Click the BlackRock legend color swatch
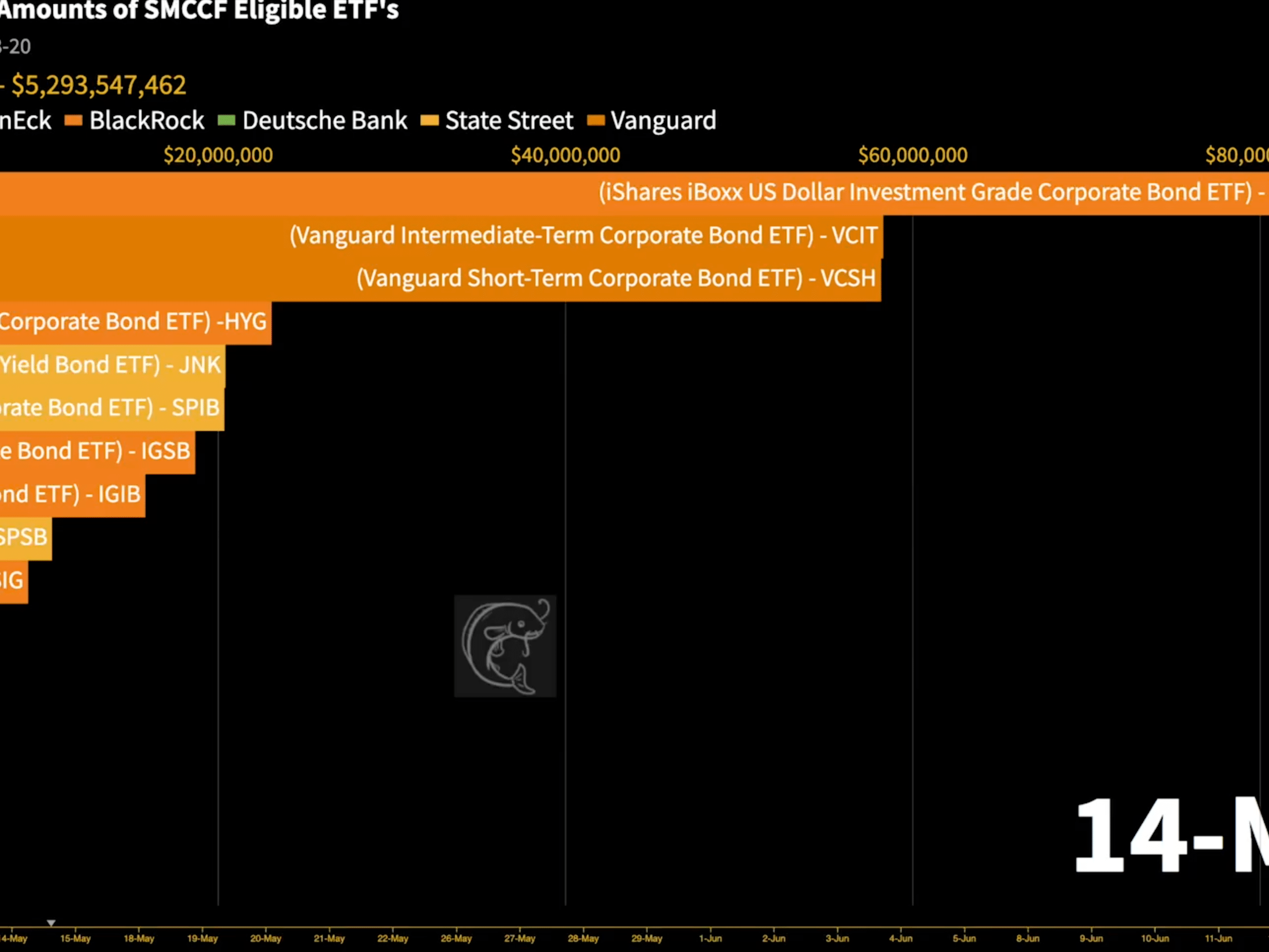Image resolution: width=1269 pixels, height=952 pixels. pos(73,121)
